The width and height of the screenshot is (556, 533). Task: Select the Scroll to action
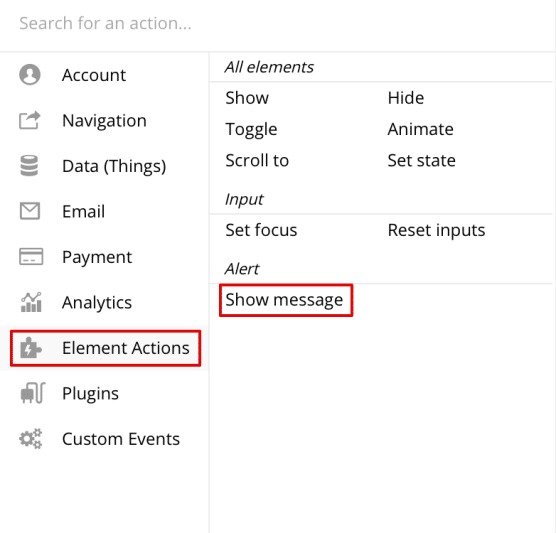coord(257,160)
